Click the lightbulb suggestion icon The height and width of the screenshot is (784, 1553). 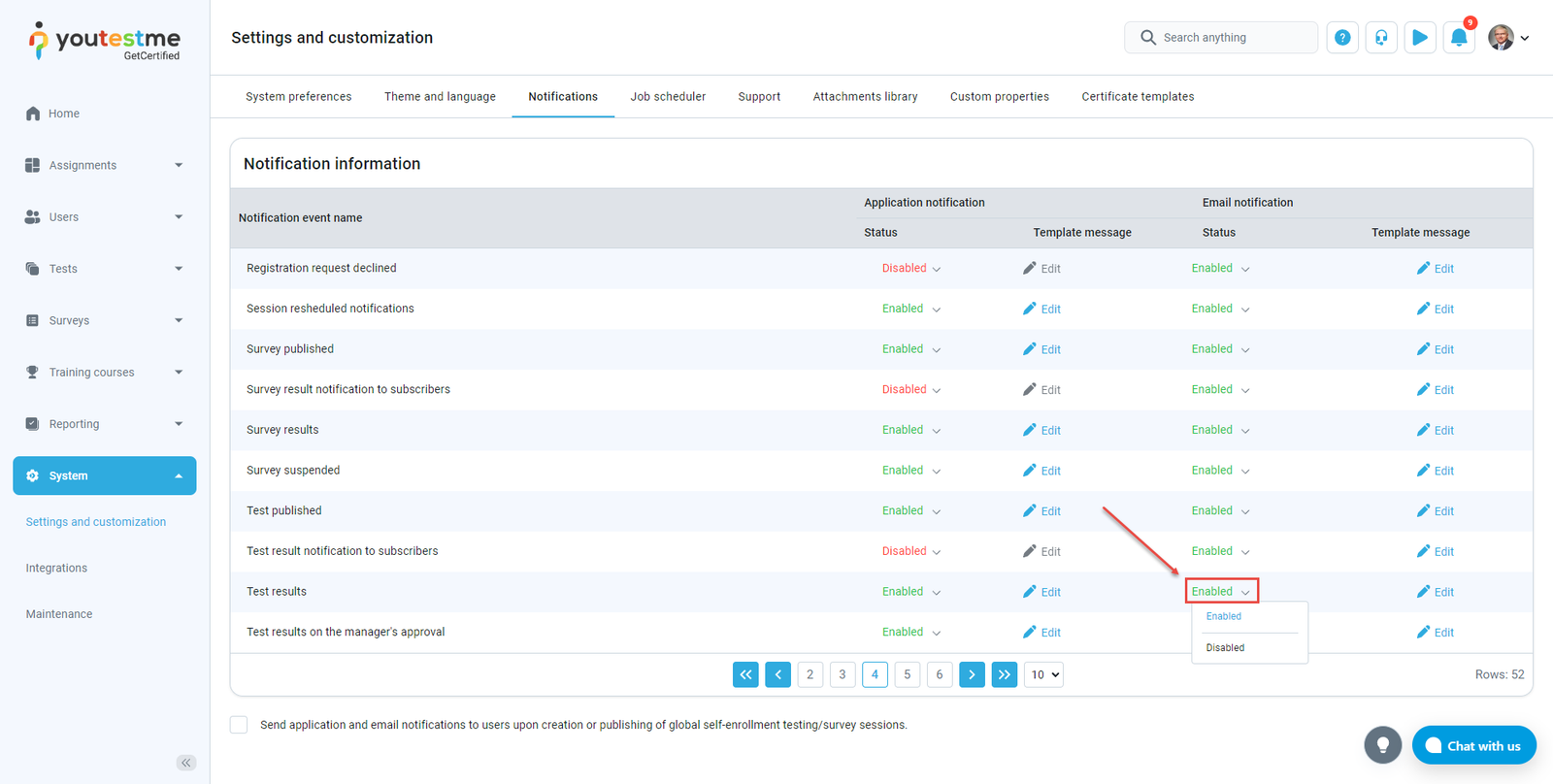pos(1383,745)
